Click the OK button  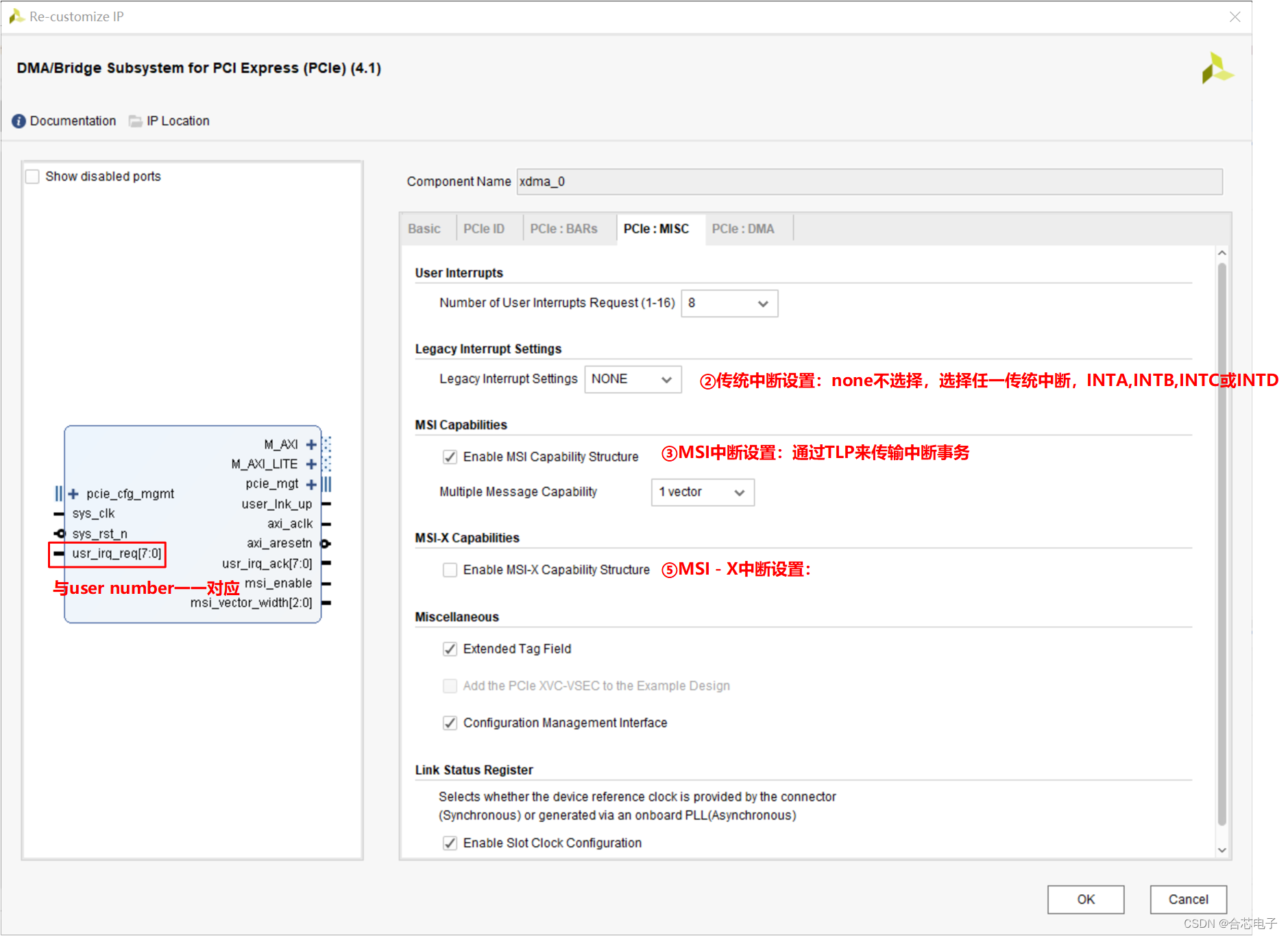[x=1086, y=899]
